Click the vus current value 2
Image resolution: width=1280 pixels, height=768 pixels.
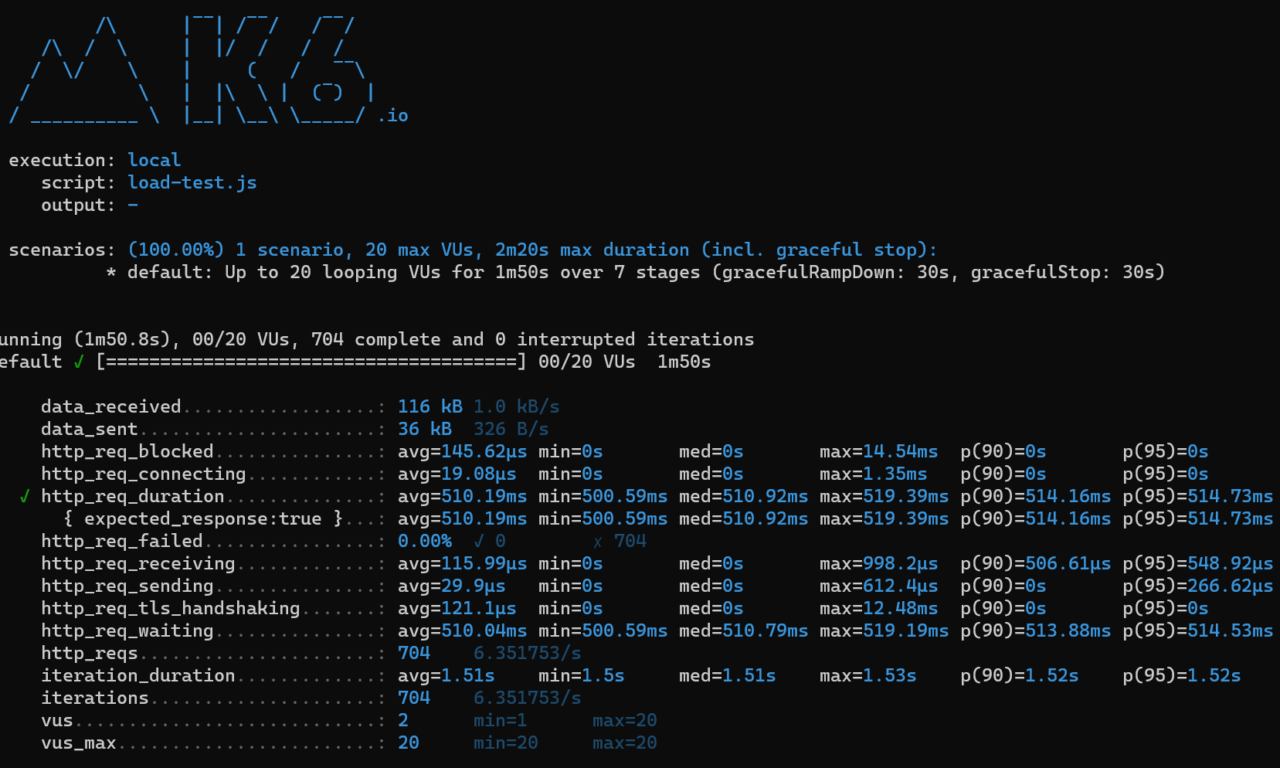click(x=403, y=720)
